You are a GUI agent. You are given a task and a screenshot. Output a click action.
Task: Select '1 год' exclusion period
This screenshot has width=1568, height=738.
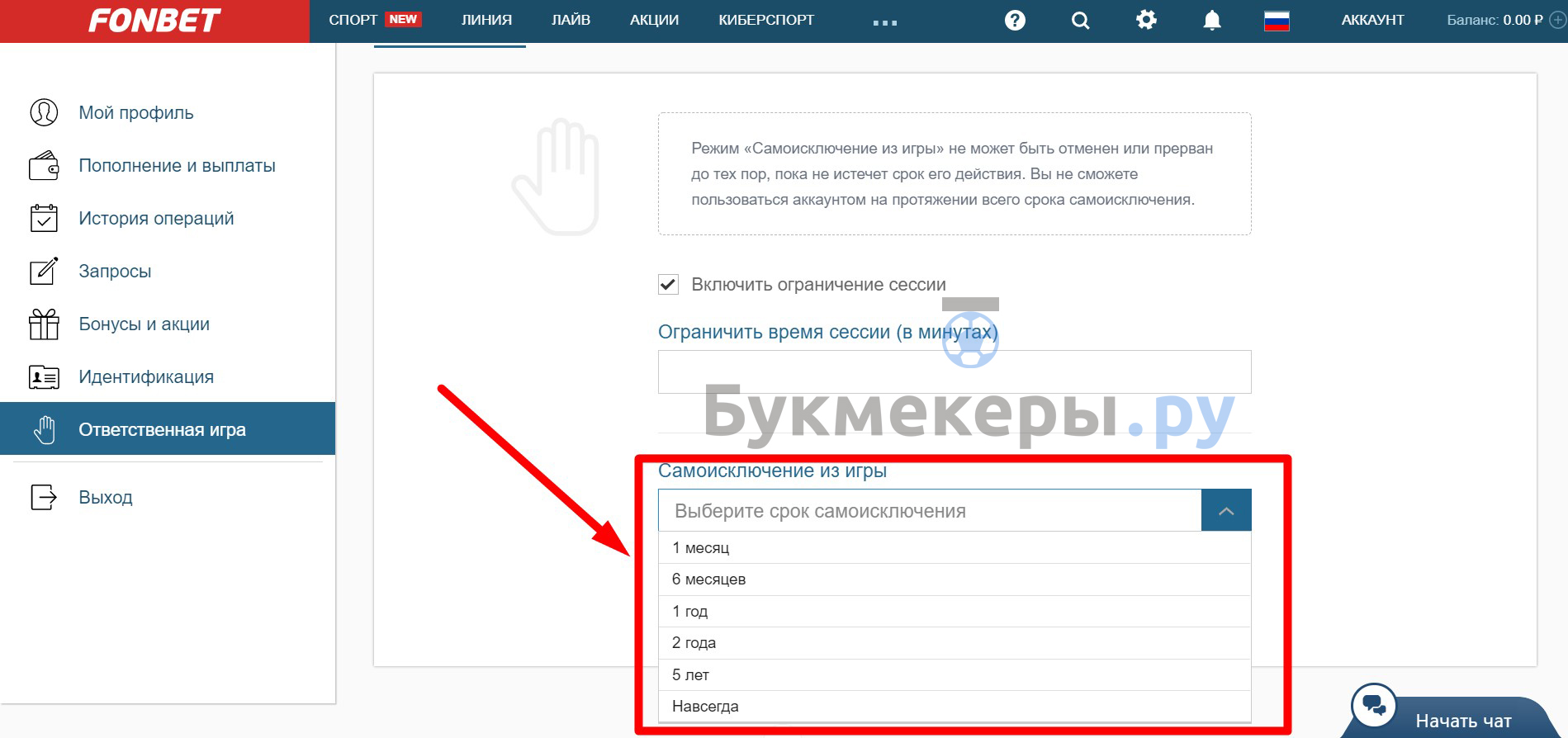coord(955,612)
